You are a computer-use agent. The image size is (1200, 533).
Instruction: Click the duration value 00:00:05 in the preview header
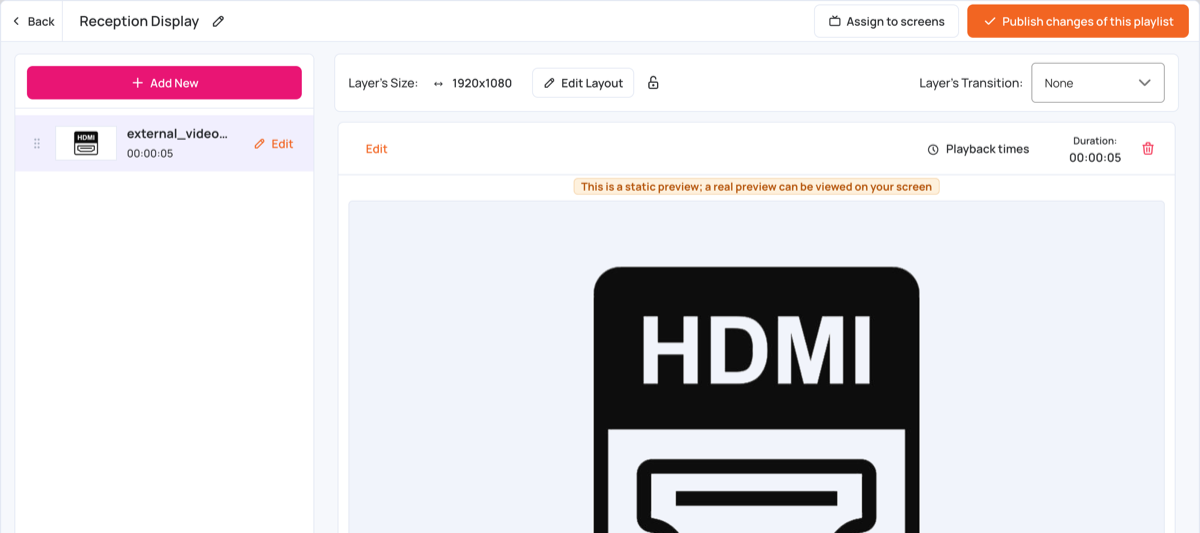click(1095, 158)
